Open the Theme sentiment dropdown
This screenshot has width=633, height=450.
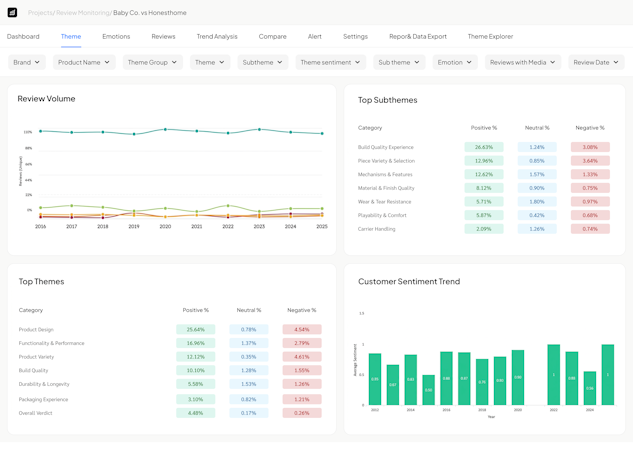pos(331,62)
